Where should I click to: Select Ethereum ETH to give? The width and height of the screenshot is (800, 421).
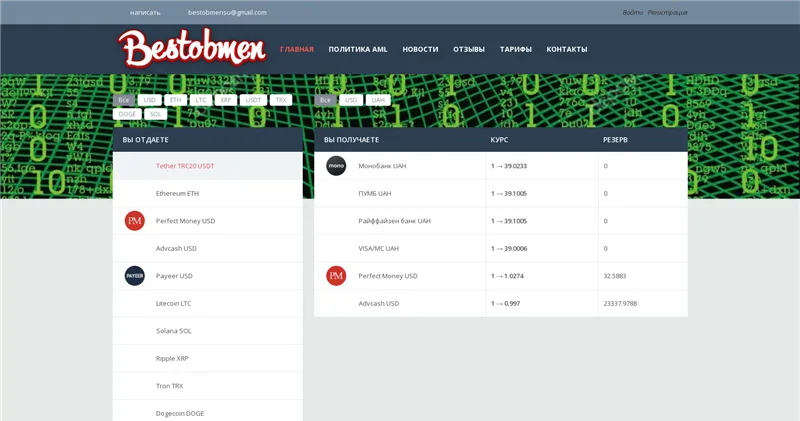[x=208, y=193]
